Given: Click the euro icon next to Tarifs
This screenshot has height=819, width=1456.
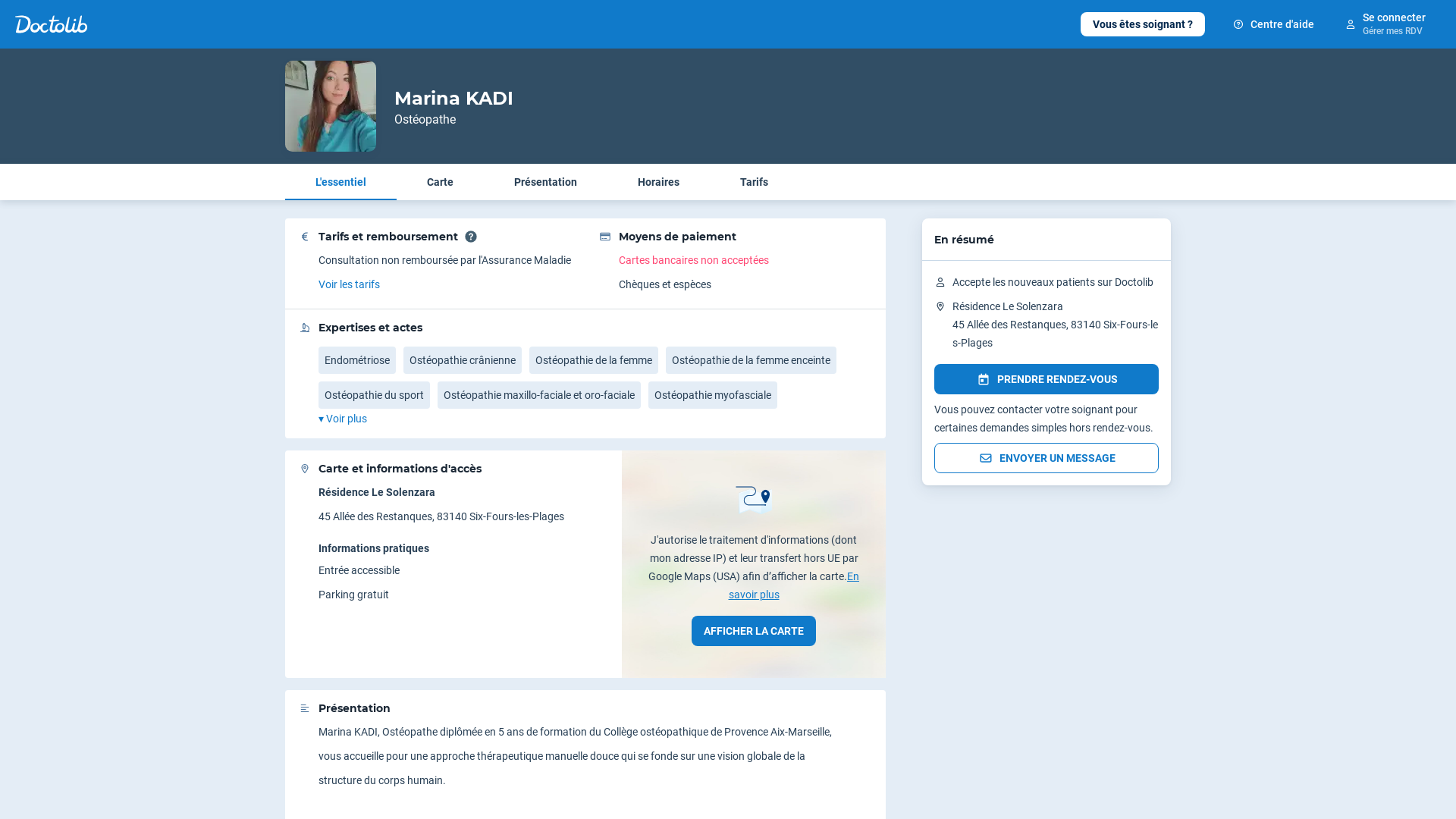Looking at the screenshot, I should pyautogui.click(x=305, y=237).
